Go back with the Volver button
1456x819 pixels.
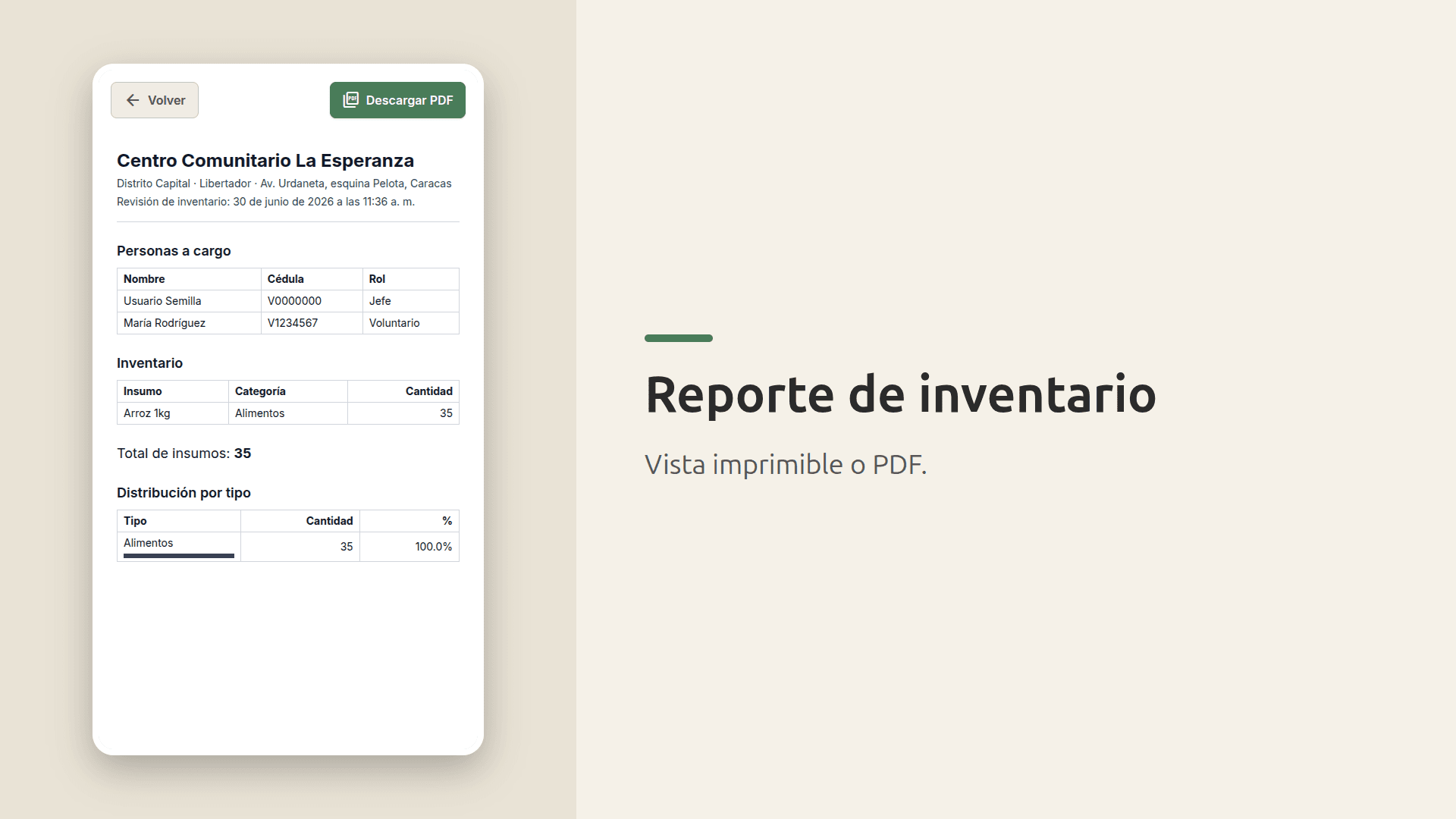tap(155, 100)
